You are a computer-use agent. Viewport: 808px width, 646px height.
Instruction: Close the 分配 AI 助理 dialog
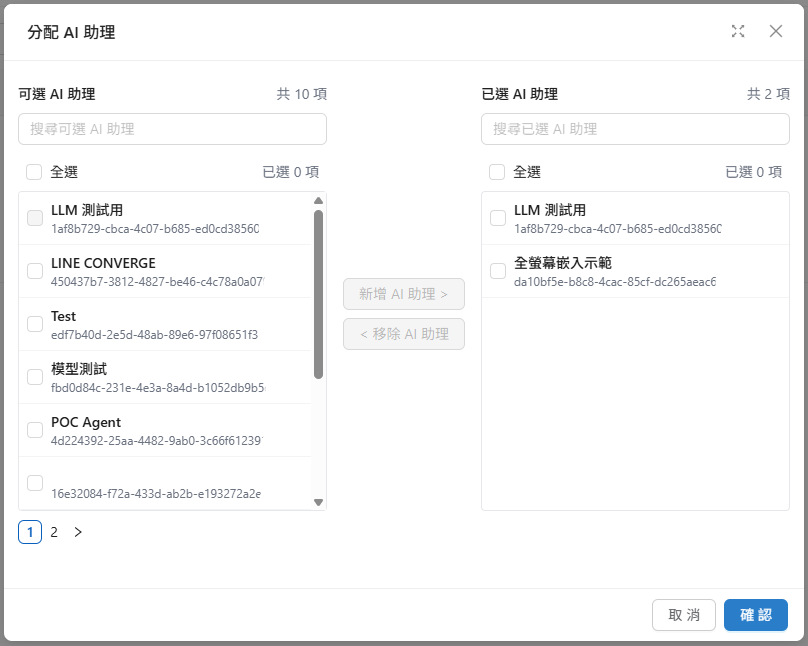(776, 31)
